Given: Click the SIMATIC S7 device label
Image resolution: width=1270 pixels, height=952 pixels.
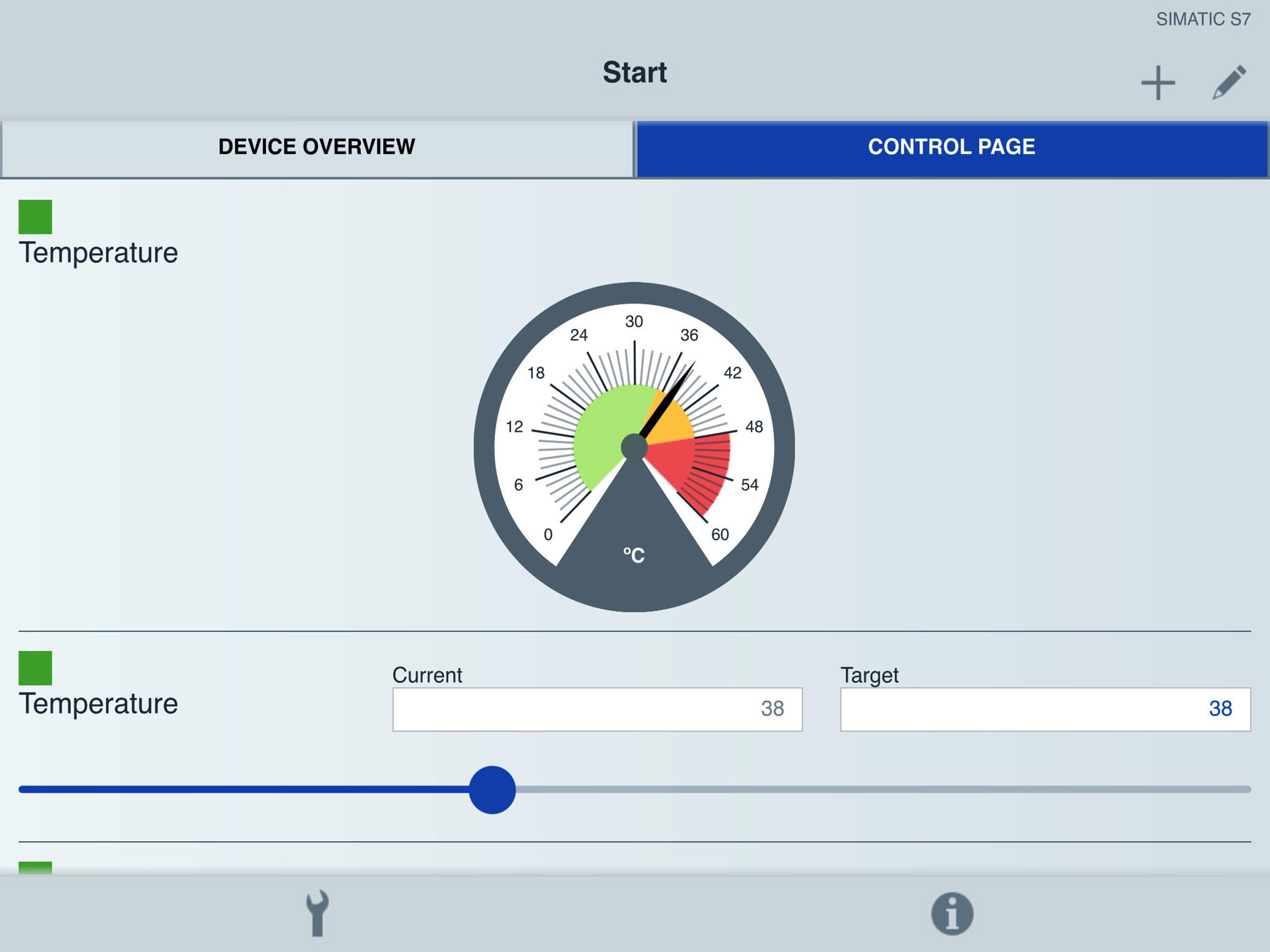Looking at the screenshot, I should click(x=1203, y=20).
